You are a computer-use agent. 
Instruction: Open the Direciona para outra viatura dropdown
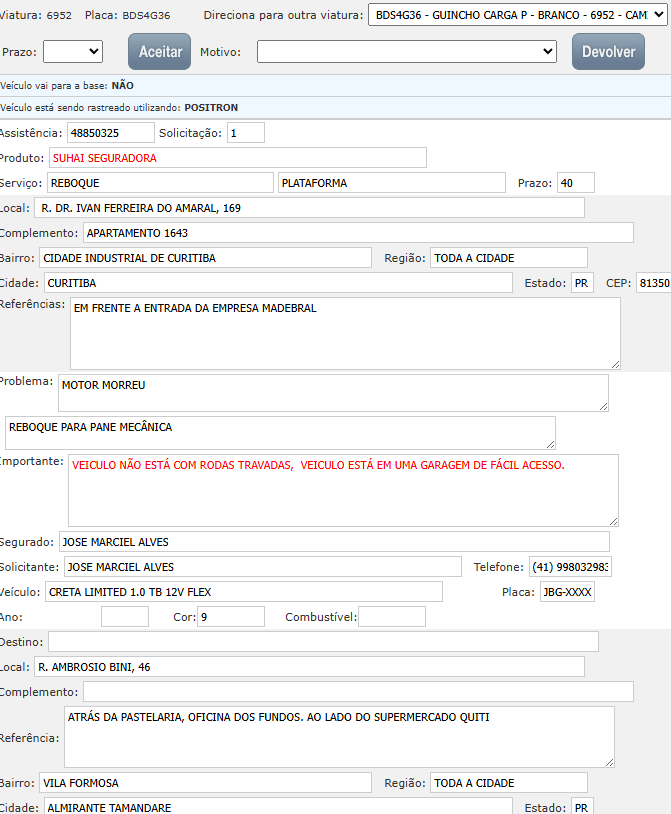[509, 16]
